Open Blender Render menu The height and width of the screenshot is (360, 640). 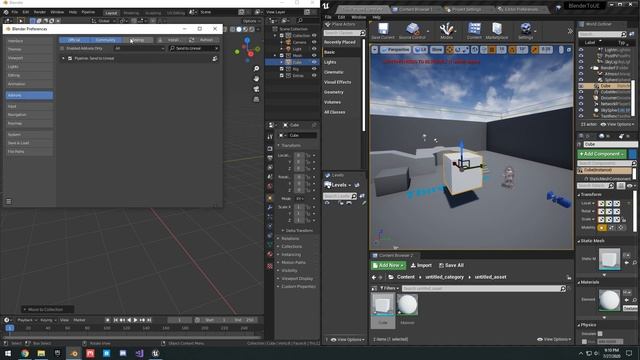click(x=40, y=12)
